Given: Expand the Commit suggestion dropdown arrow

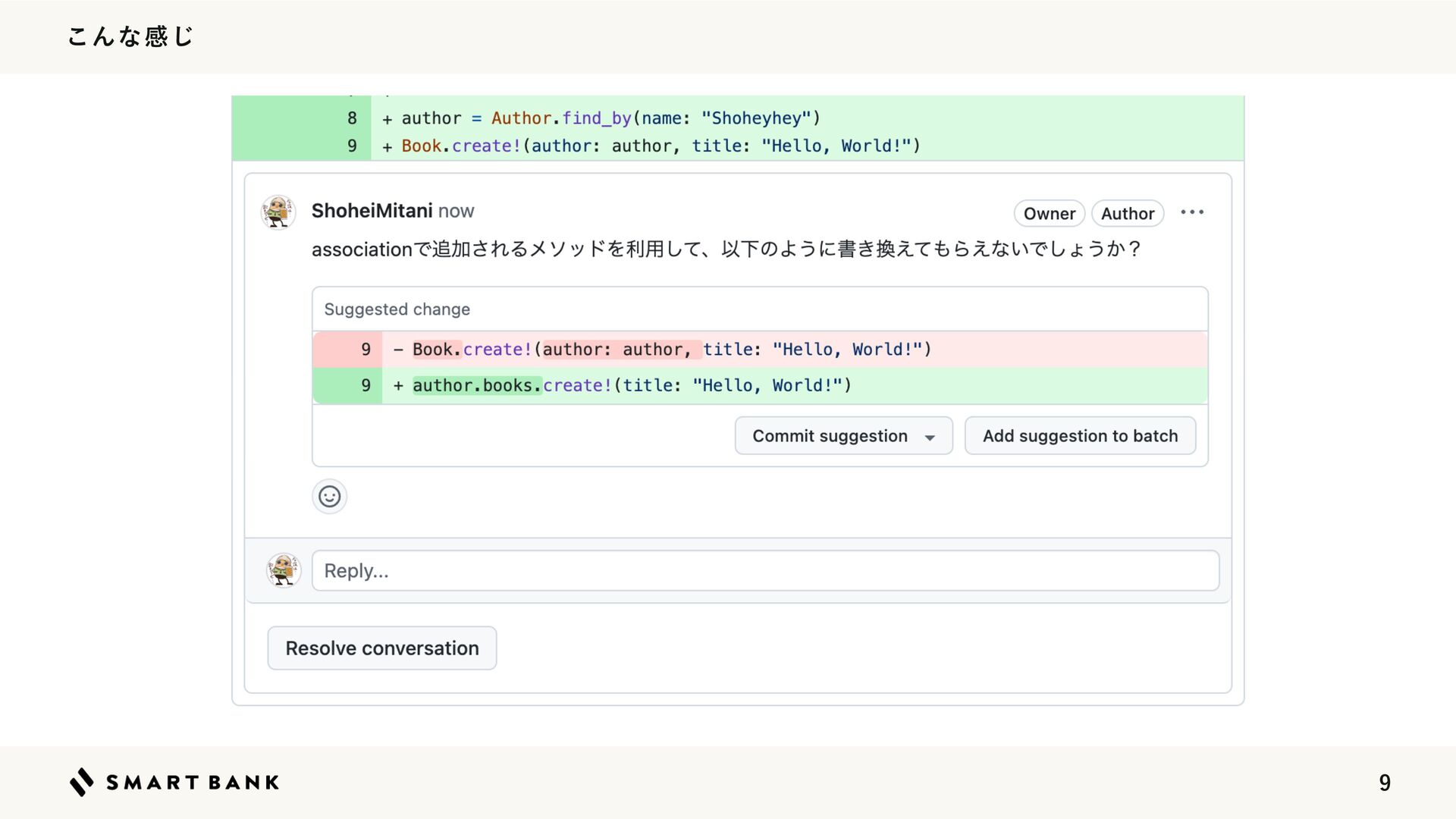Looking at the screenshot, I should (930, 437).
